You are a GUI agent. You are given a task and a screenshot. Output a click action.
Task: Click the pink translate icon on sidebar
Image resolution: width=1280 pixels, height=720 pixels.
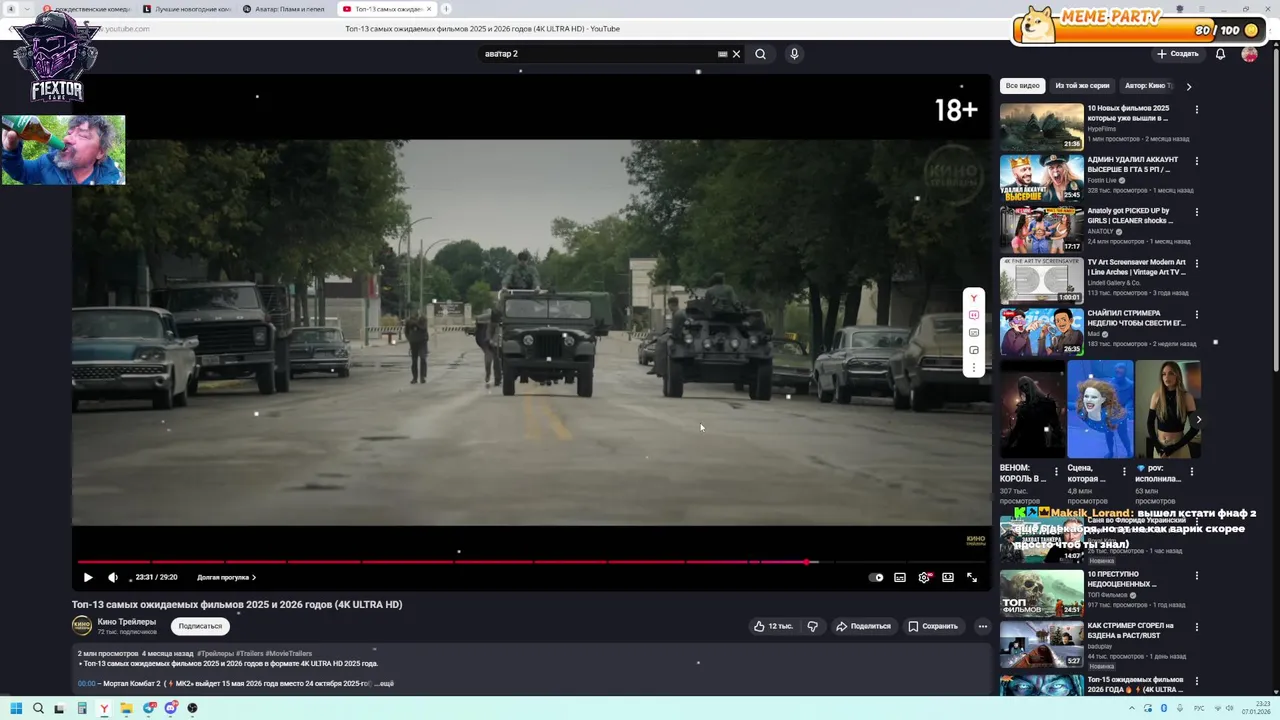[974, 315]
